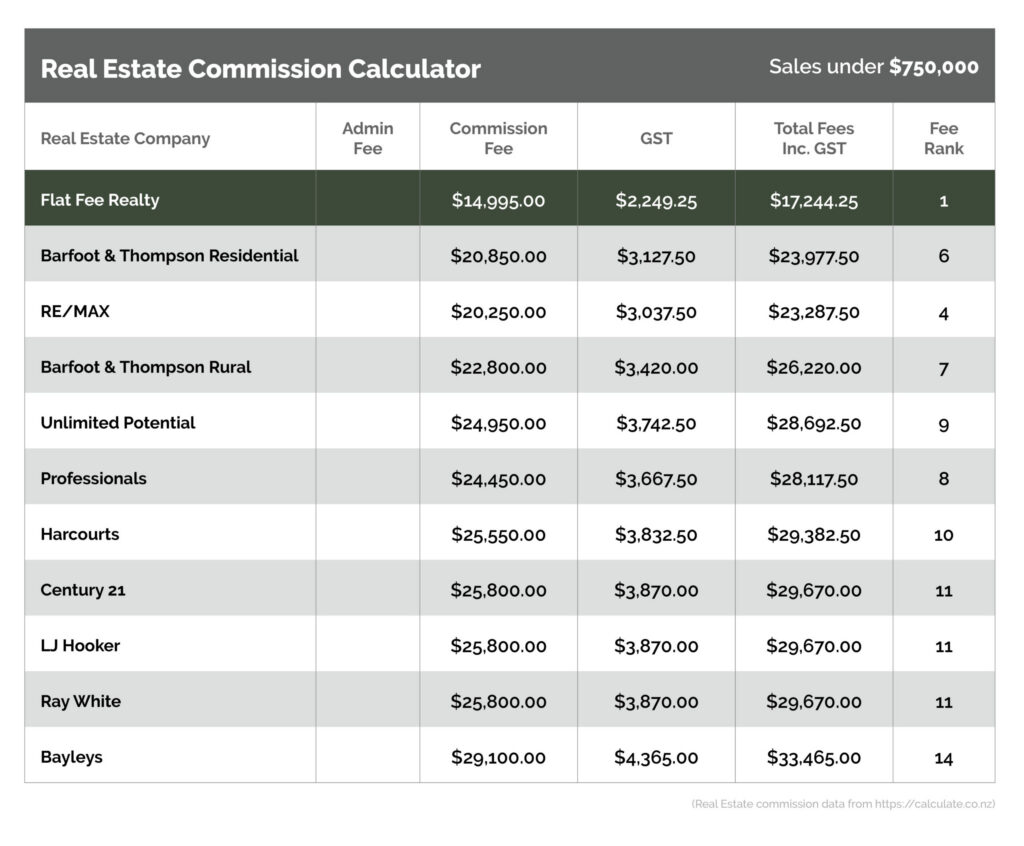Screen dimensions: 1024x846
Task: Click Ray White's empty admin fee cell
Action: point(367,702)
